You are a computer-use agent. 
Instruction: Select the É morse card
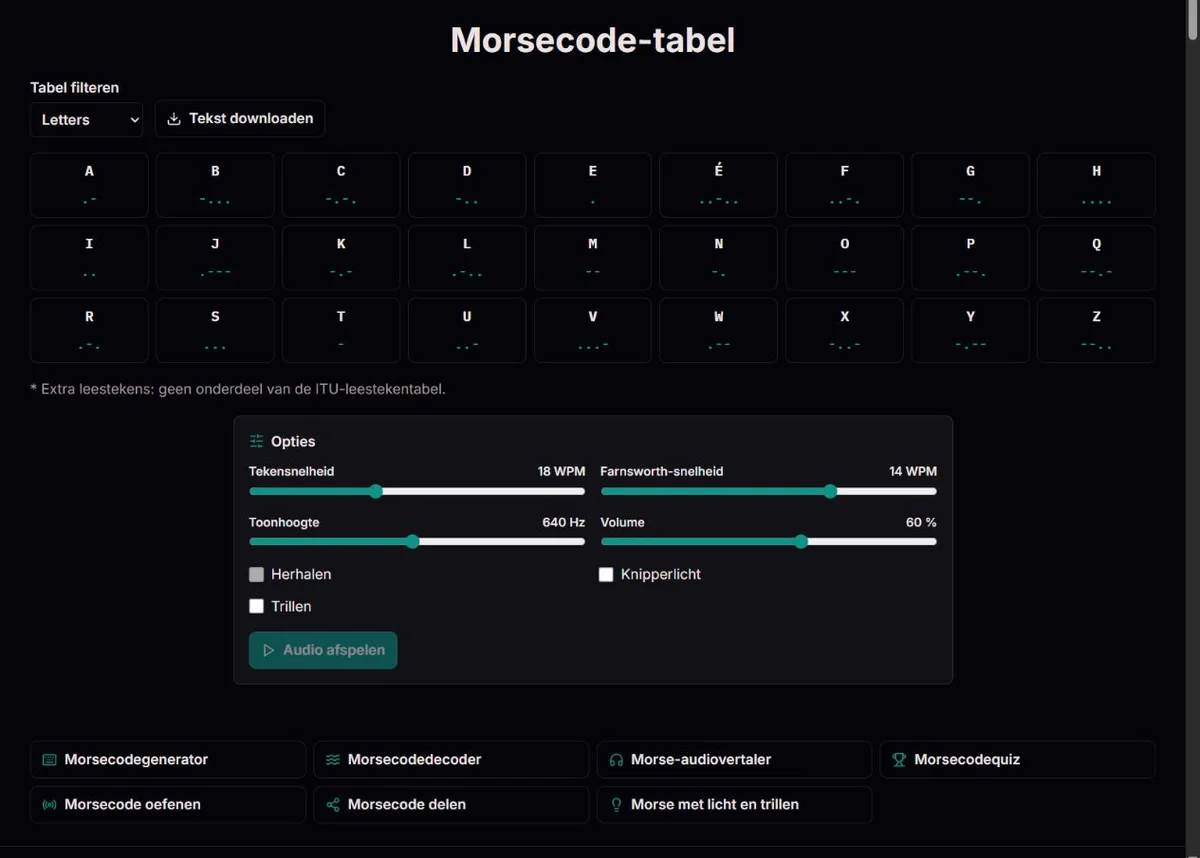pos(719,185)
